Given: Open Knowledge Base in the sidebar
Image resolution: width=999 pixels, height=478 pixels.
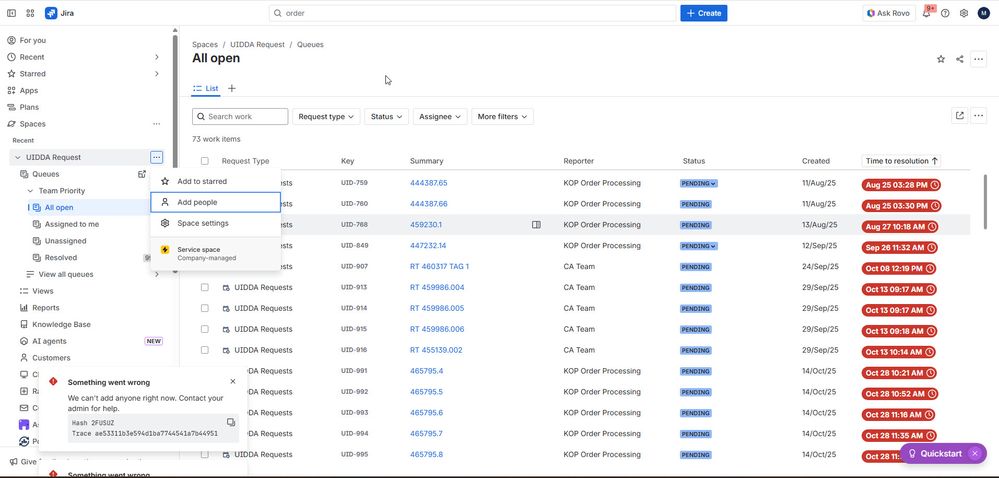Looking at the screenshot, I should [61, 324].
